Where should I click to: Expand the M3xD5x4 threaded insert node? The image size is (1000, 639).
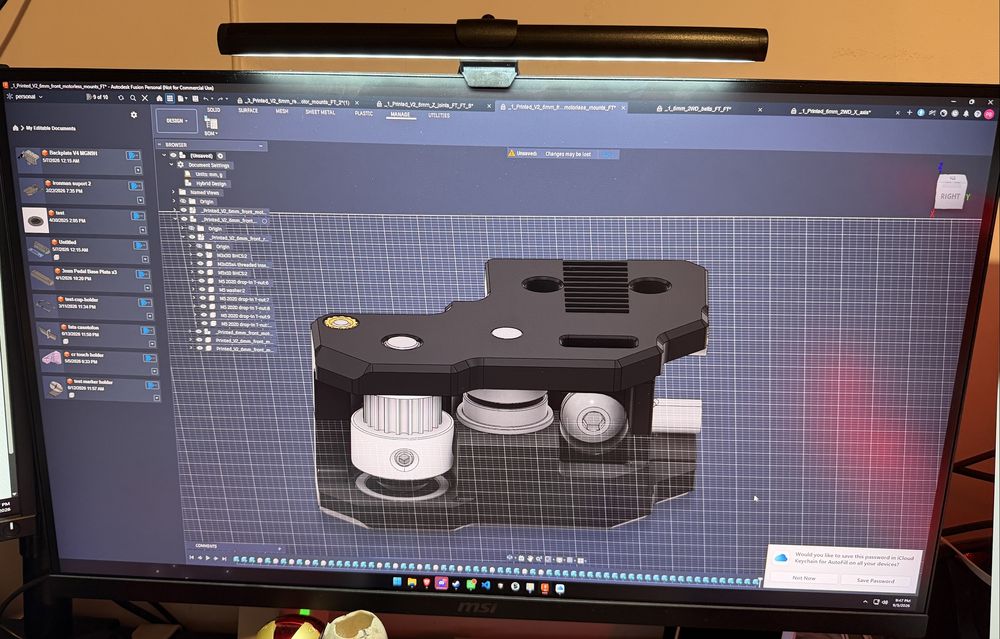pyautogui.click(x=191, y=263)
